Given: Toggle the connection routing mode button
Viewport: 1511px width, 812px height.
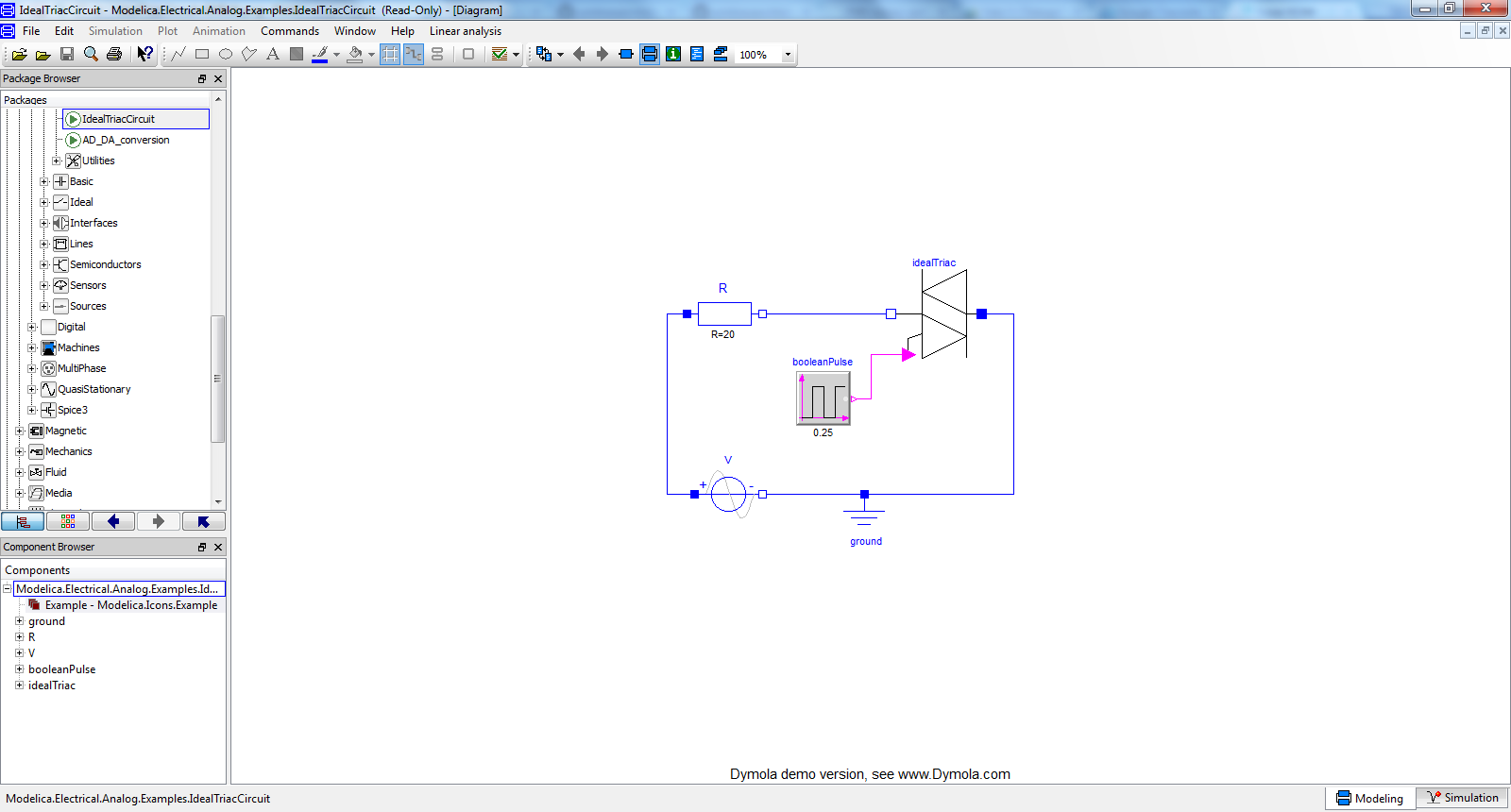Looking at the screenshot, I should (x=414, y=54).
